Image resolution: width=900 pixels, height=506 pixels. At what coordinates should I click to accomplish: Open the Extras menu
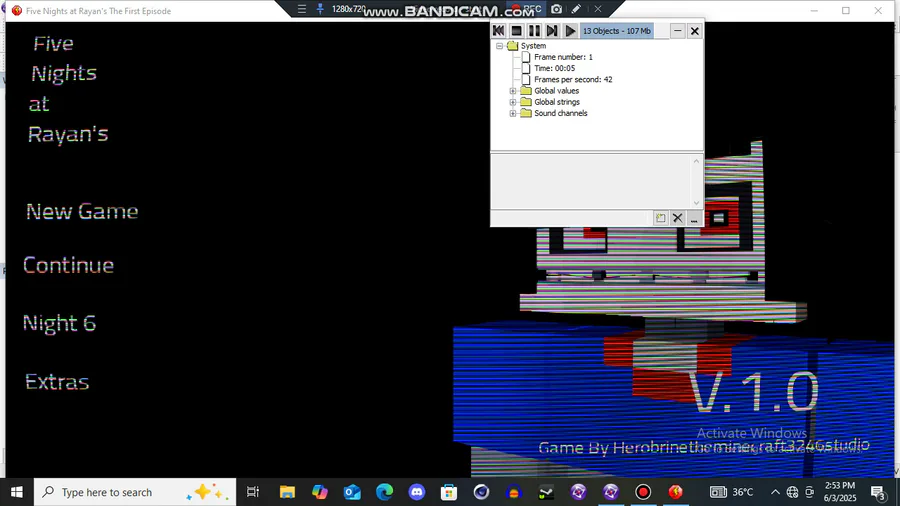coord(57,382)
